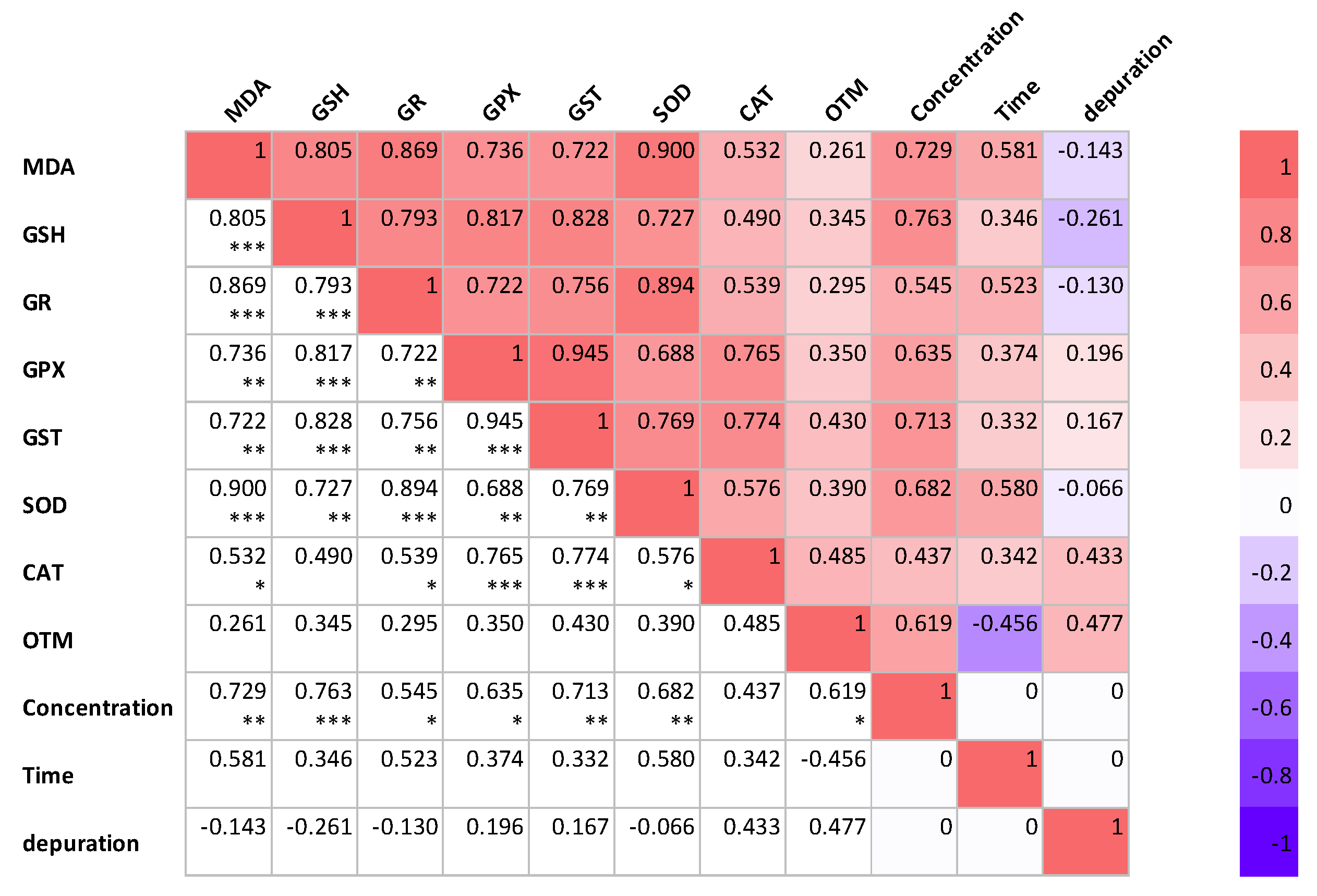The width and height of the screenshot is (1317, 896).
Task: Select the legend swatch labeled -1
Action: (1268, 842)
